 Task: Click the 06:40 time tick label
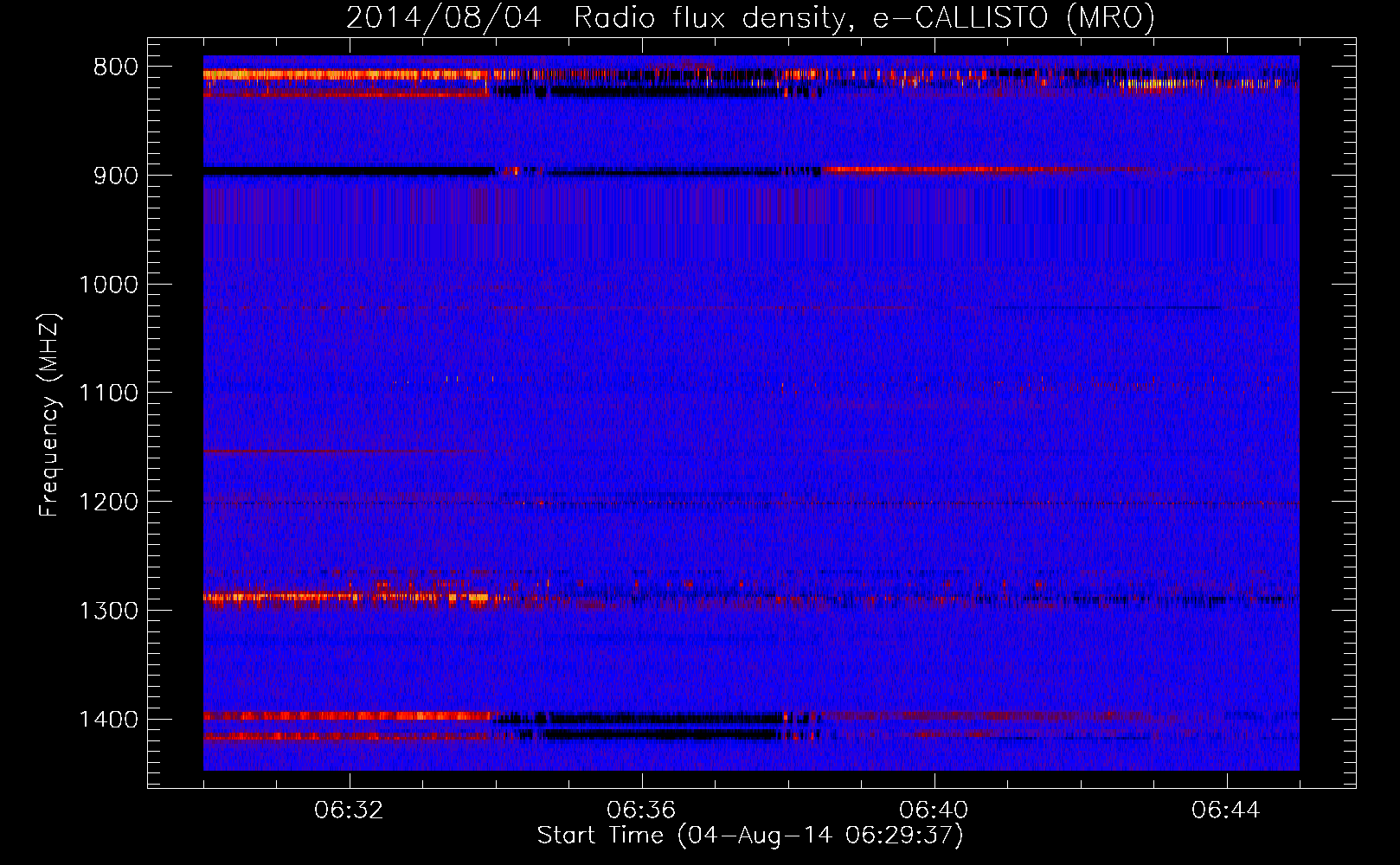click(934, 811)
